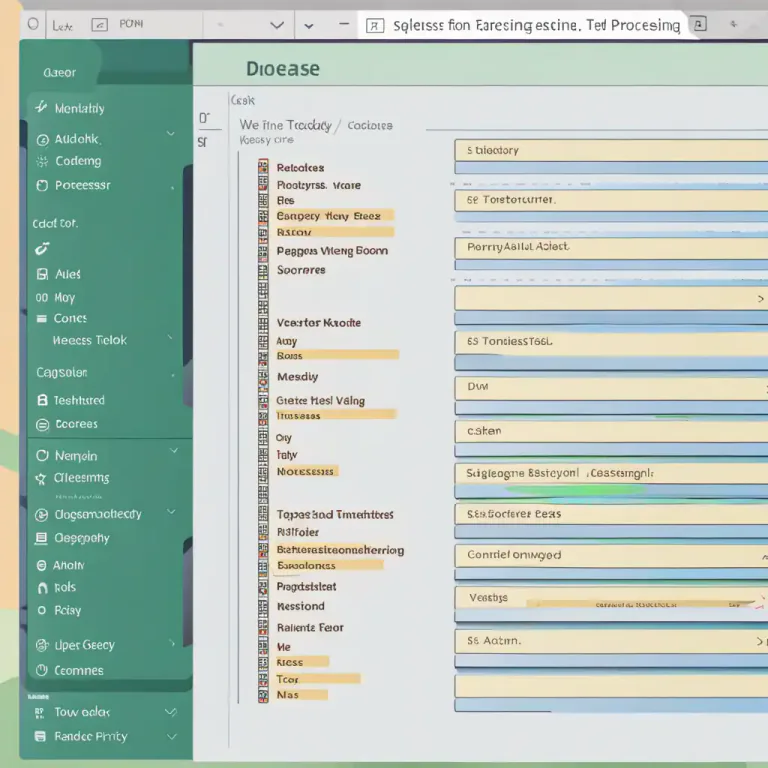Click the Nemjoin sidebar icon

click(x=42, y=456)
